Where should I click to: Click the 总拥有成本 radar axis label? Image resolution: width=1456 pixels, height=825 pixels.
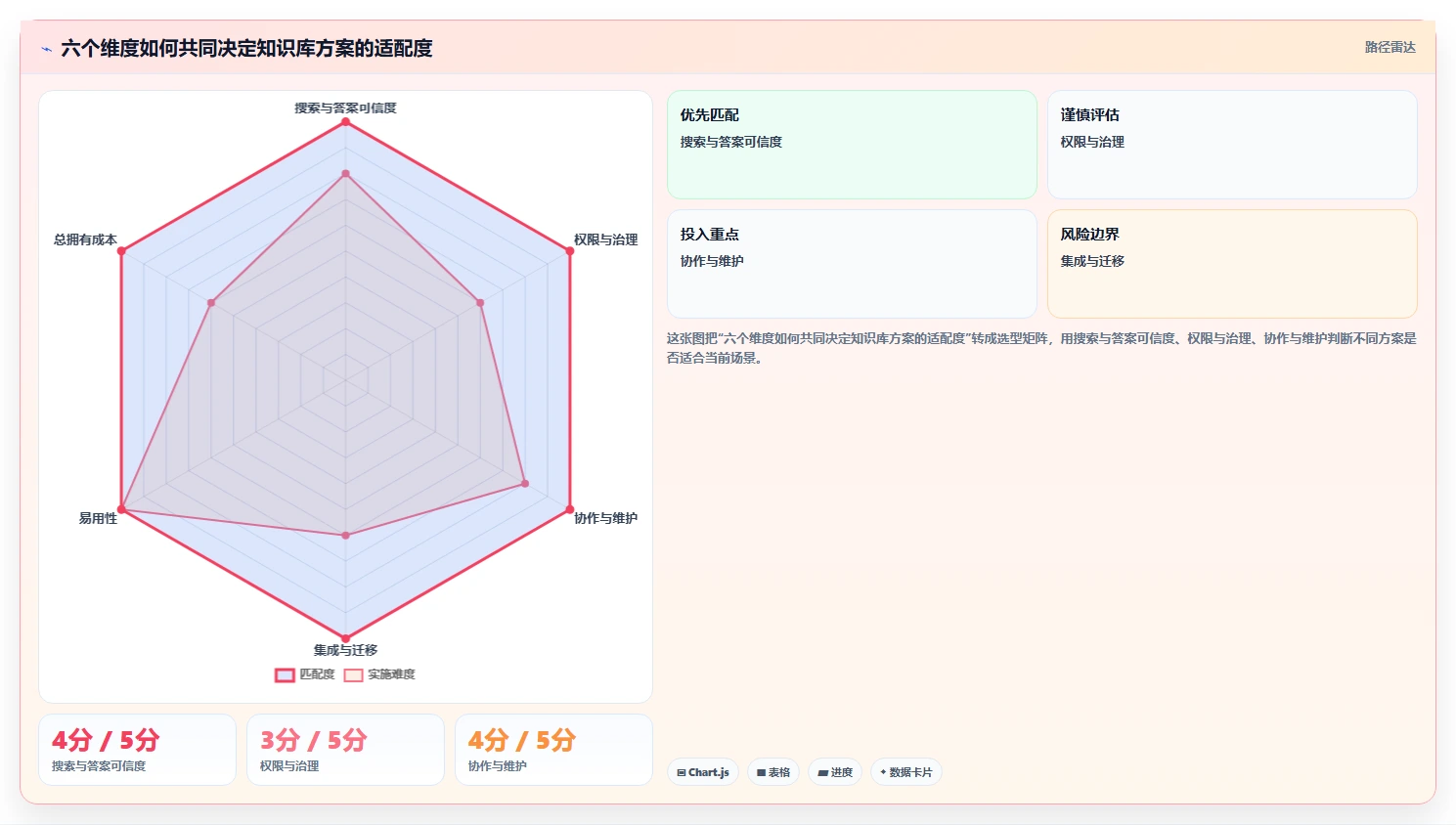(x=85, y=239)
